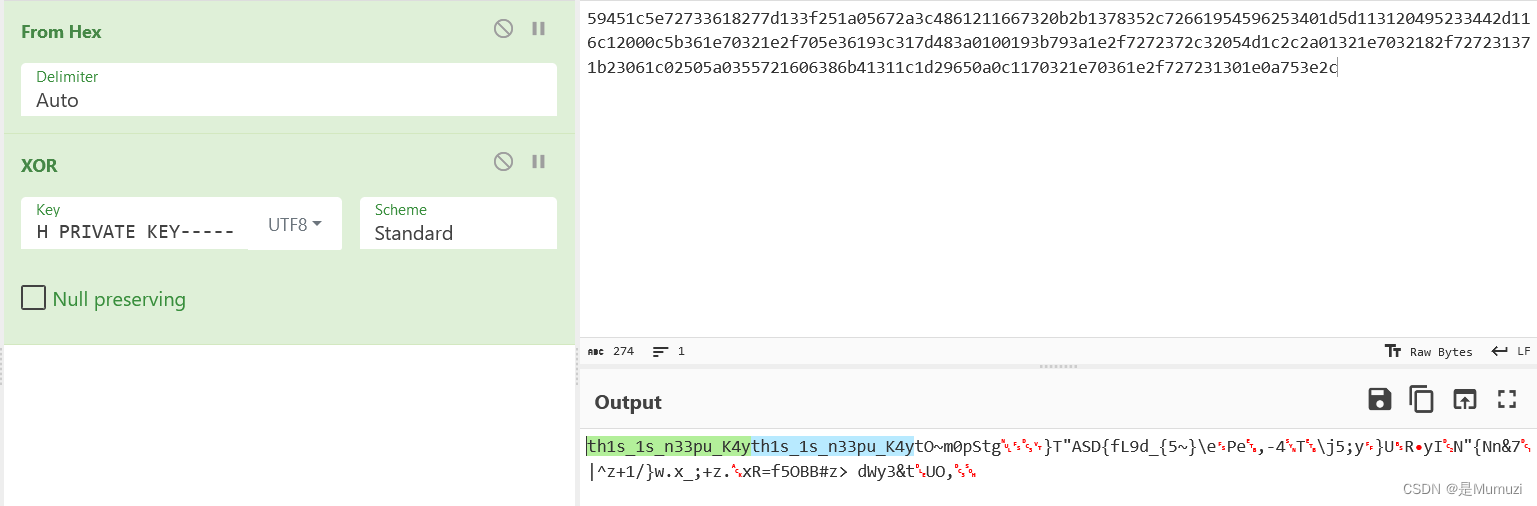Click the input character count 274
Image resolution: width=1537 pixels, height=506 pixels.
click(x=611, y=351)
